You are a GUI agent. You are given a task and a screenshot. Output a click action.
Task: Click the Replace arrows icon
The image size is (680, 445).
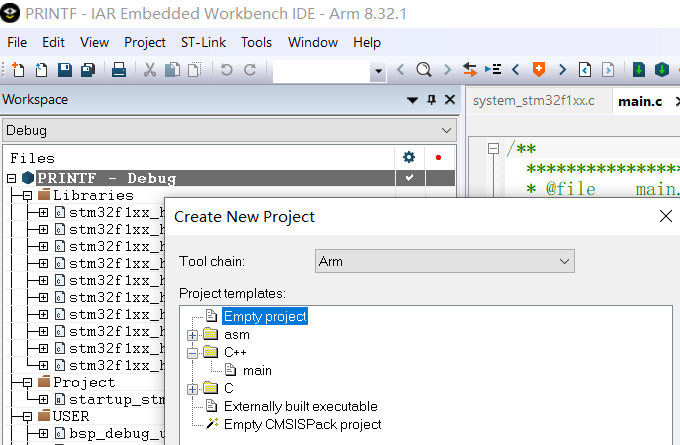(x=470, y=69)
